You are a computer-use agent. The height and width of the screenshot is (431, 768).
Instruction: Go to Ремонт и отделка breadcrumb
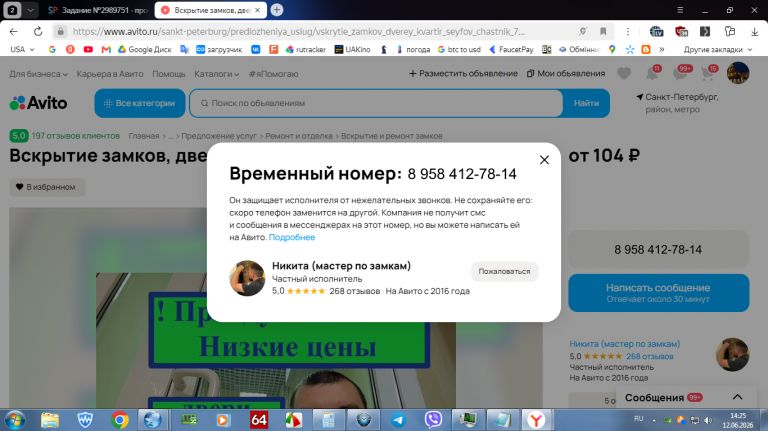click(299, 136)
